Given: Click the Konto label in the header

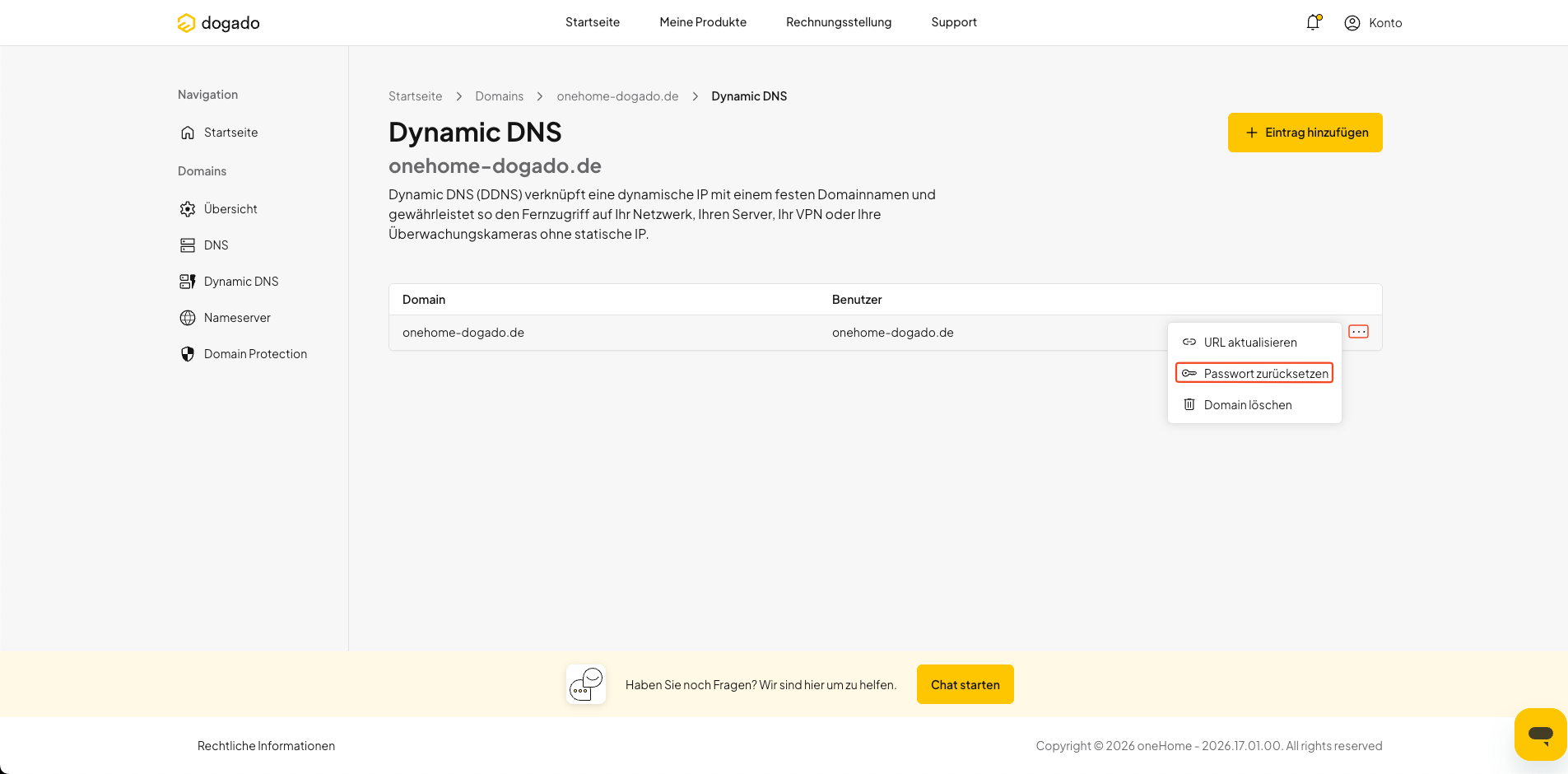Looking at the screenshot, I should [x=1385, y=23].
